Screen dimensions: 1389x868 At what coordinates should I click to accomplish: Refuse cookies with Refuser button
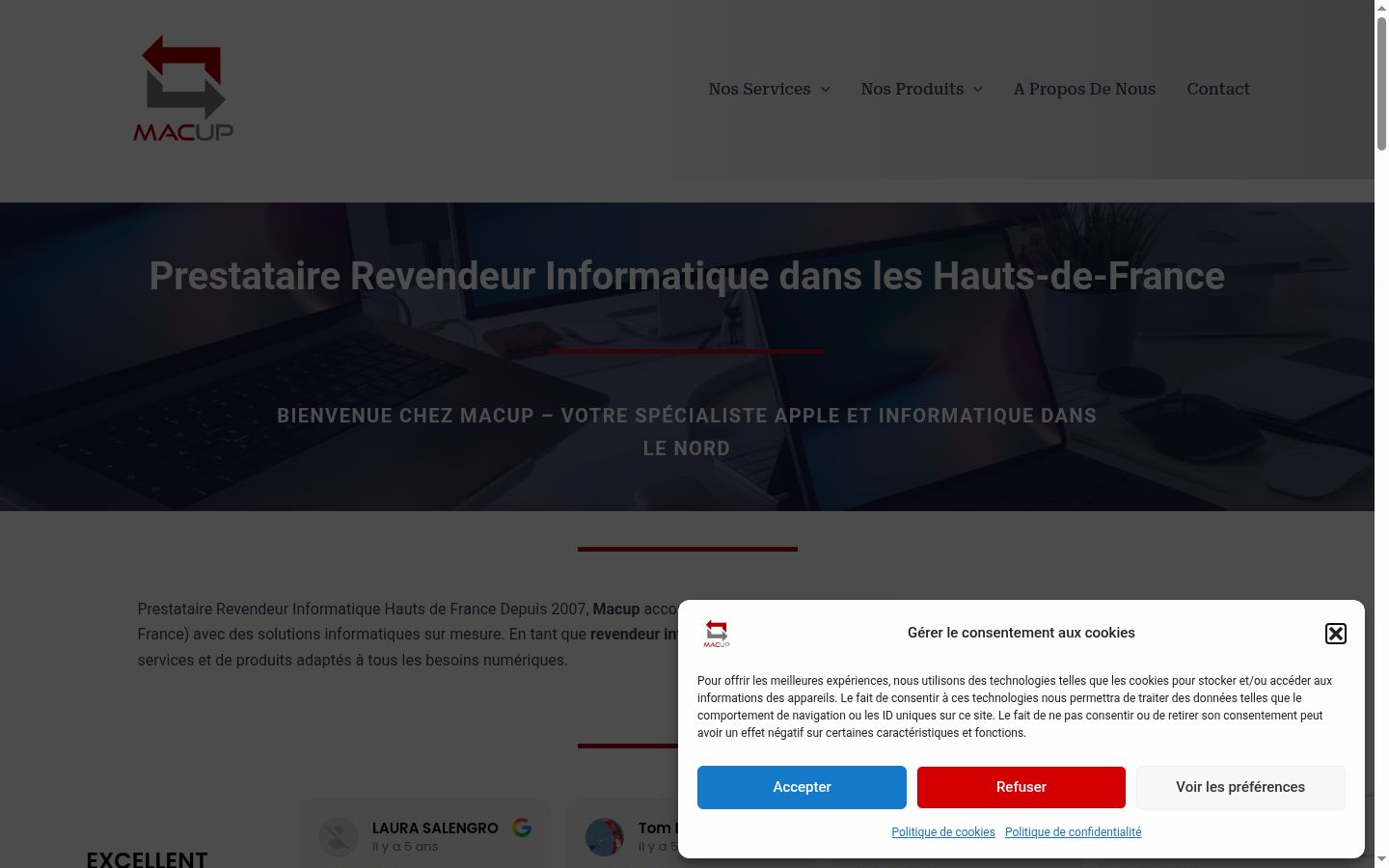1021,787
